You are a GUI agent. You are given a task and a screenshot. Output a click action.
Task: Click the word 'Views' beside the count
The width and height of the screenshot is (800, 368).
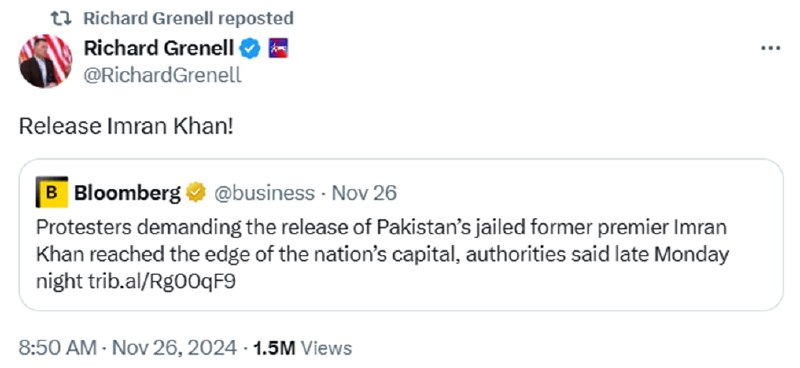(326, 348)
